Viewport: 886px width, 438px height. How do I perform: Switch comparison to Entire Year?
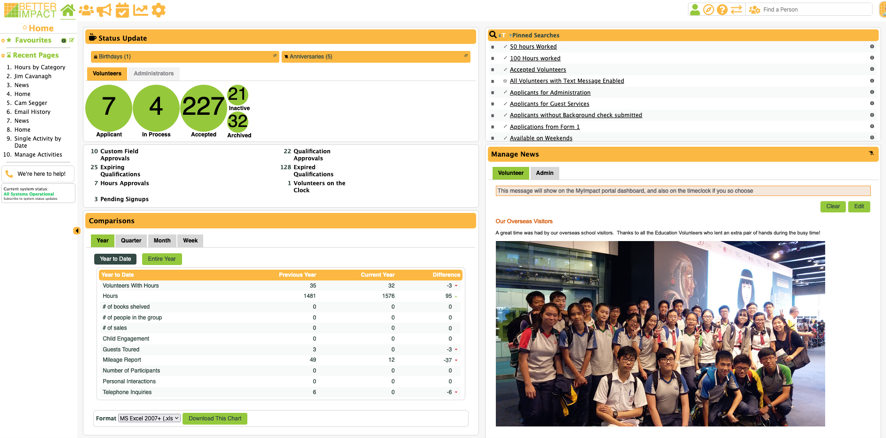coord(161,259)
